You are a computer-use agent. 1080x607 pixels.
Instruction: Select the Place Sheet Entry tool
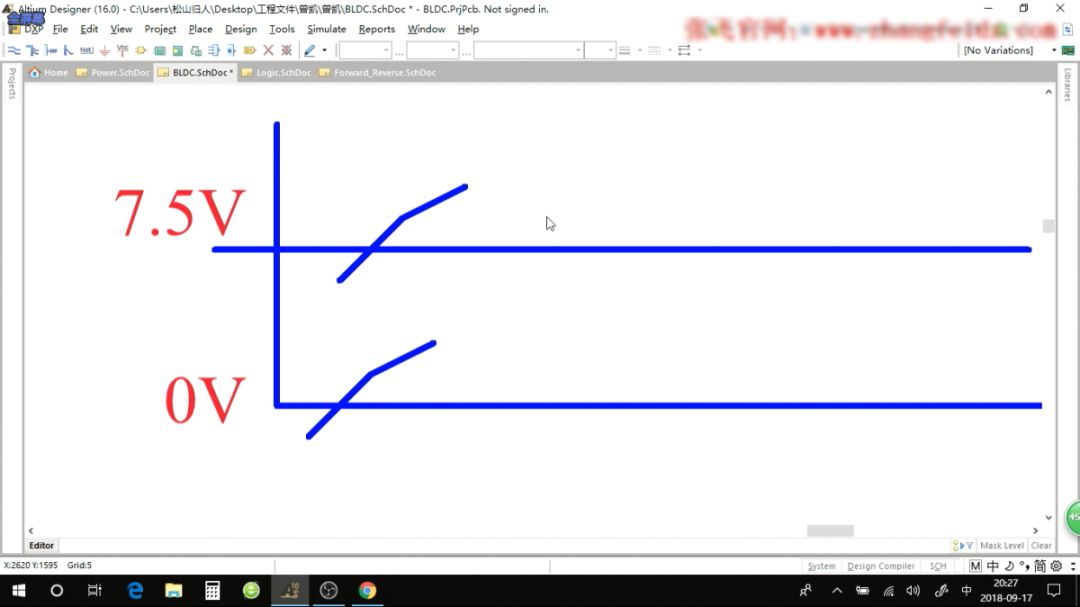(x=178, y=50)
